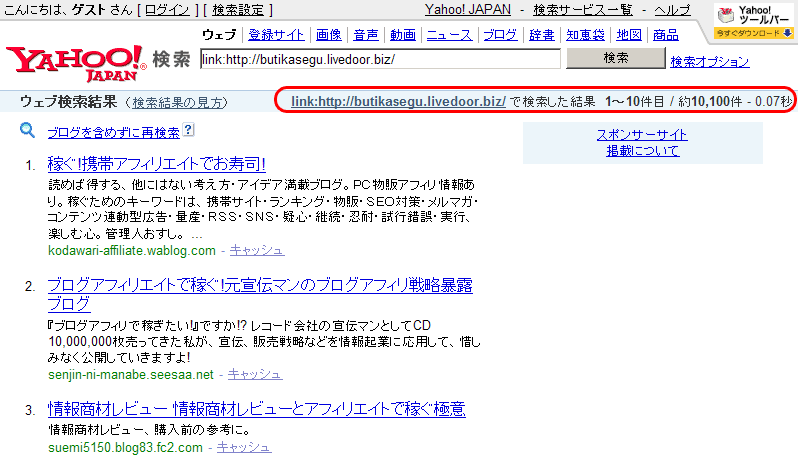Switch to 辞書 search tab
This screenshot has width=798, height=463.
tap(542, 35)
